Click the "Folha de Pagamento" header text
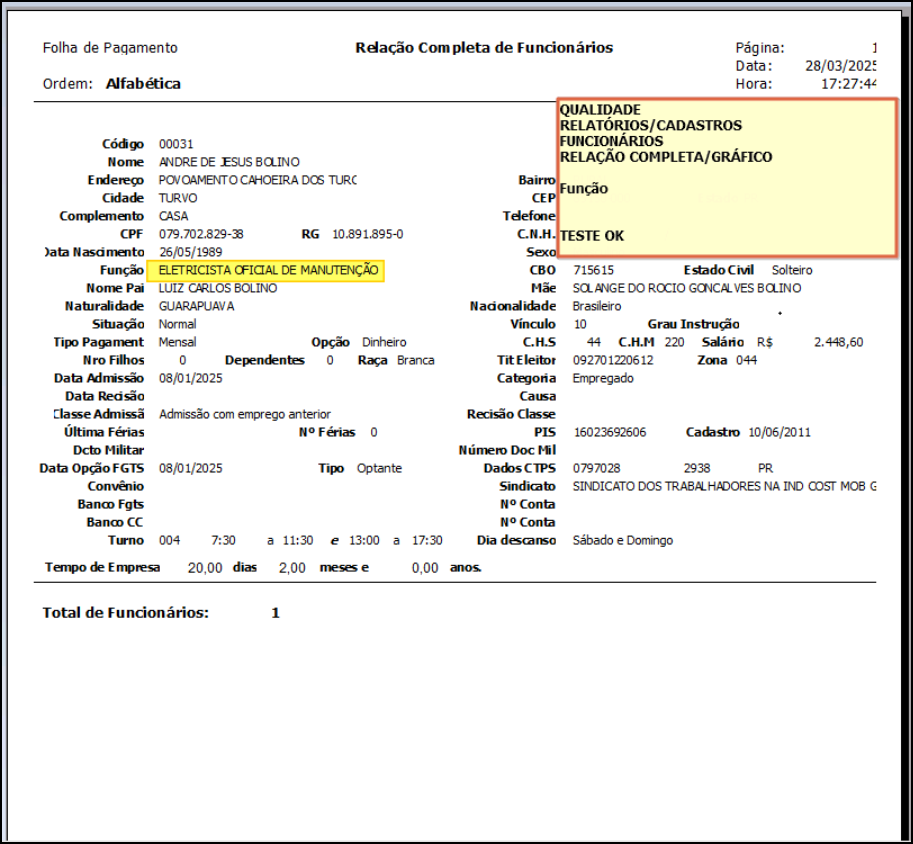The height and width of the screenshot is (844, 913). (x=110, y=48)
